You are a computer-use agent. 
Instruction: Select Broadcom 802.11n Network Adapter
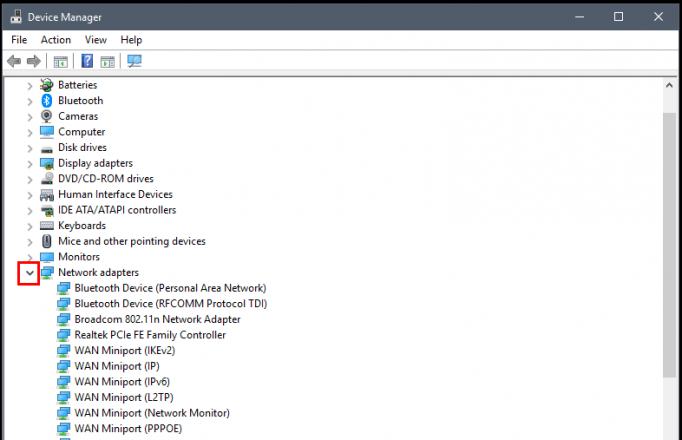(x=157, y=320)
